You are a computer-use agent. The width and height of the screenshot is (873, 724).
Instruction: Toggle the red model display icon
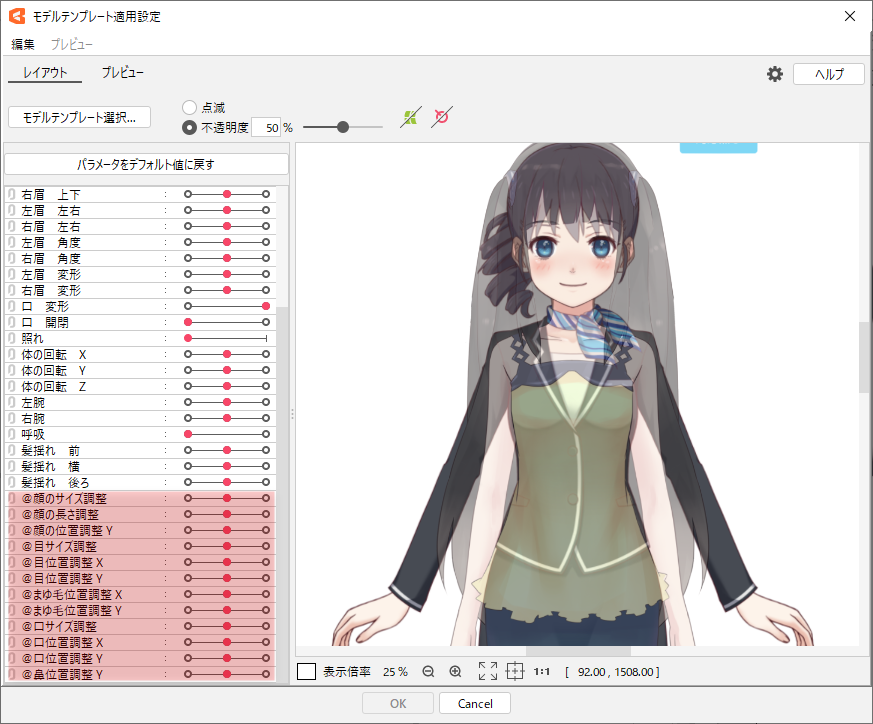click(442, 117)
